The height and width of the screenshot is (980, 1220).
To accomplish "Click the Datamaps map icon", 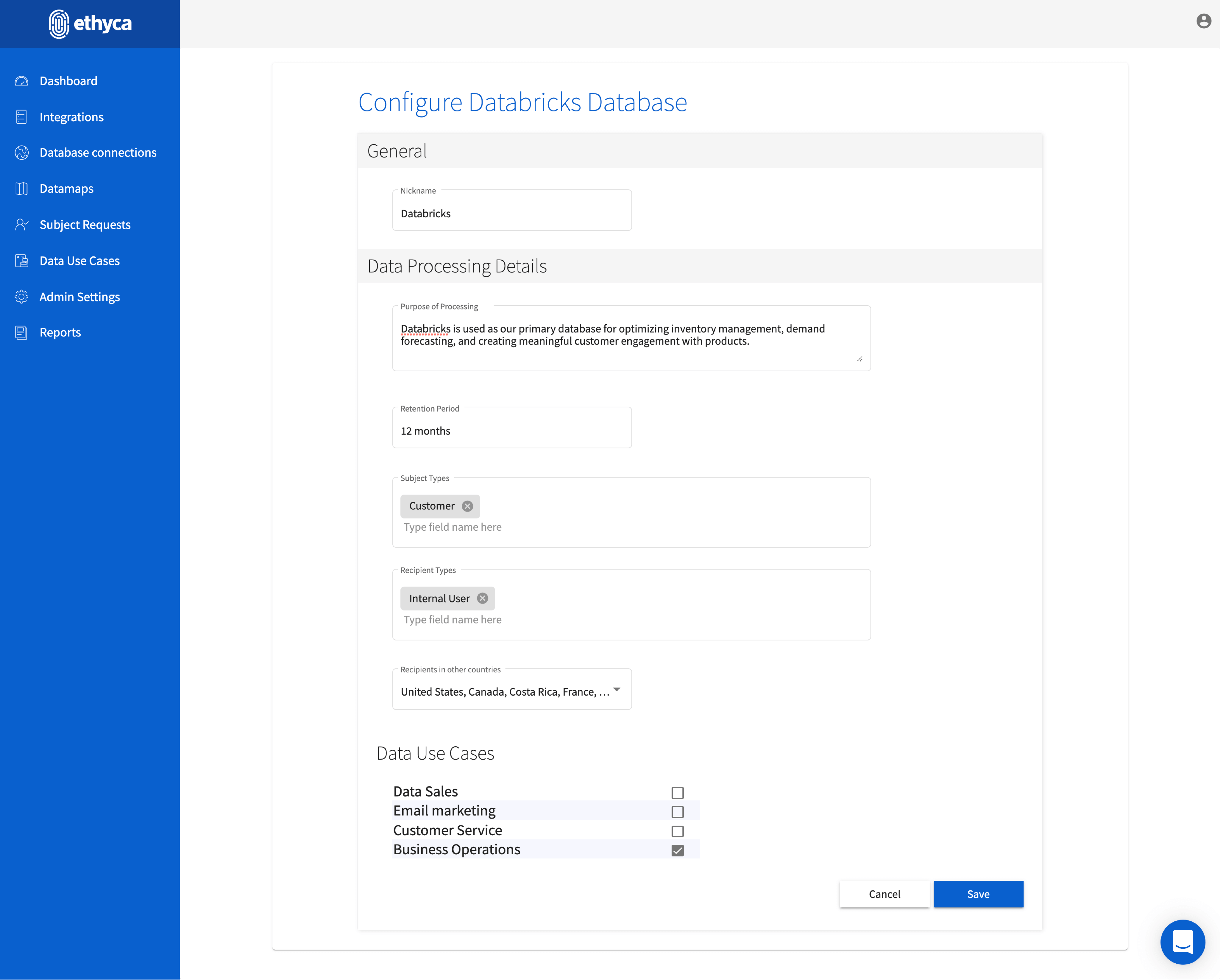I will pyautogui.click(x=21, y=188).
